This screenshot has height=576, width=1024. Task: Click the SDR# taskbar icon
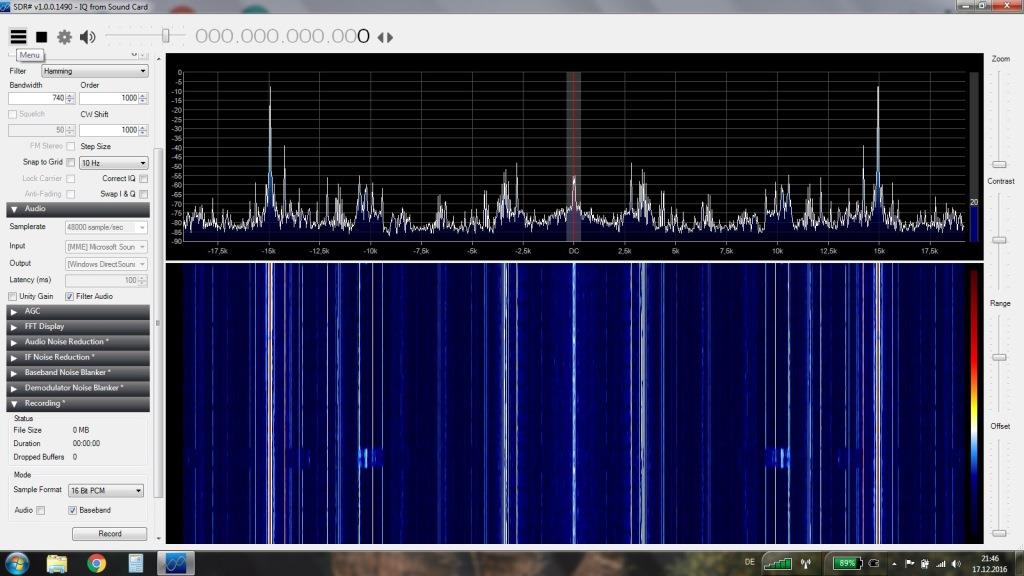coord(175,563)
